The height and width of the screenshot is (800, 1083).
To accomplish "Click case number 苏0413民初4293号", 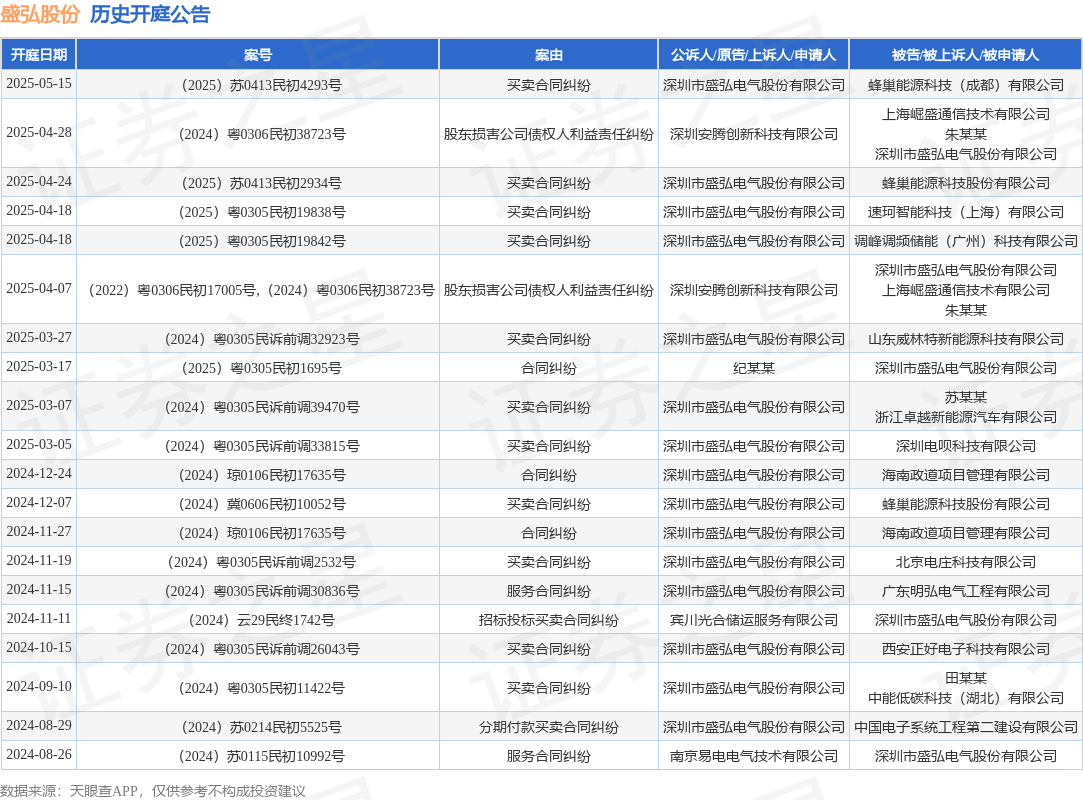I will pyautogui.click(x=260, y=85).
